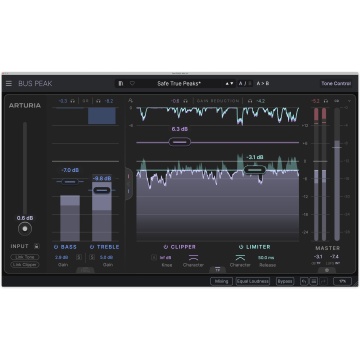Toggle the CLIPPER power button

166,247
